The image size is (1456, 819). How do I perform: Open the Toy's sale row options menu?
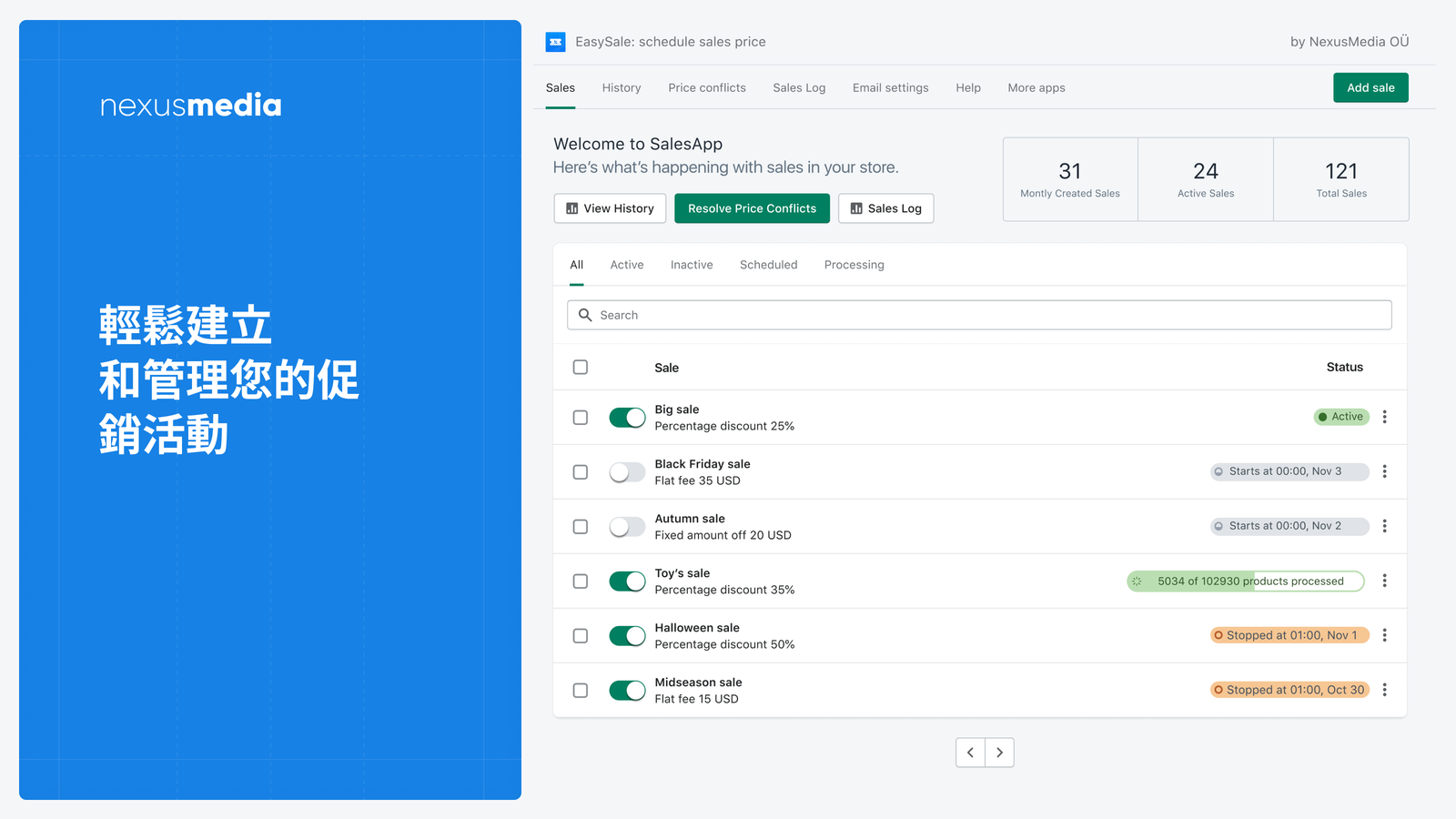point(1384,581)
